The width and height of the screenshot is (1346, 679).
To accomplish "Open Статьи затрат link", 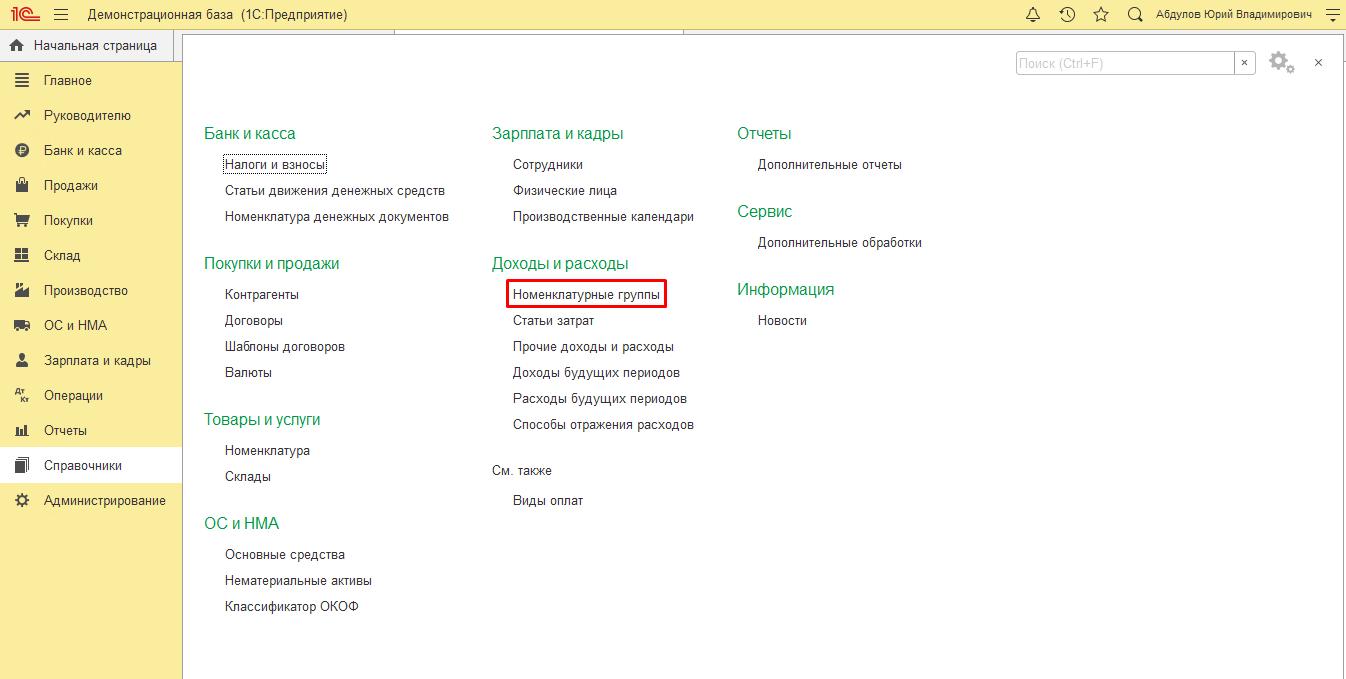I will pyautogui.click(x=553, y=320).
